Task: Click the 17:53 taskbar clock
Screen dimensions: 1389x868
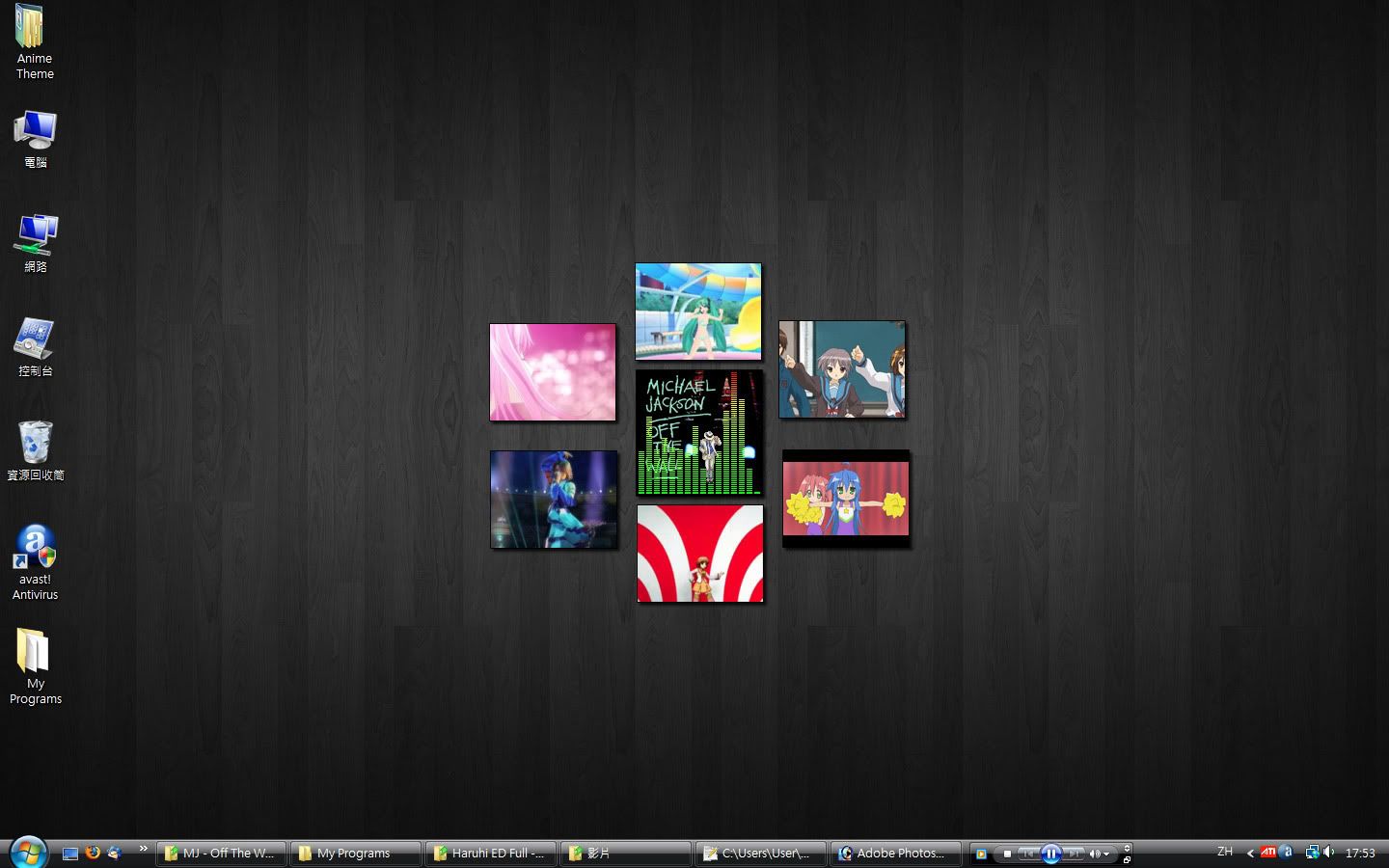Action: point(1360,853)
